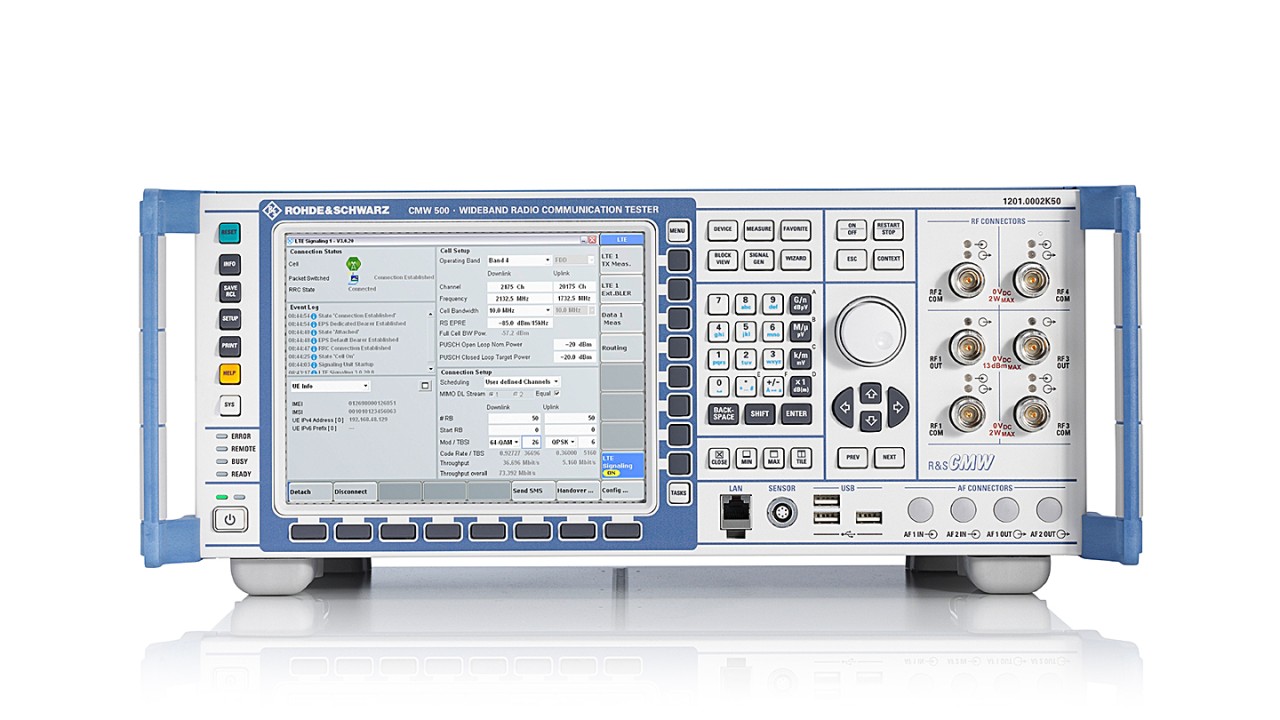The width and height of the screenshot is (1280, 720).
Task: Click the +/- sign key
Action: 773,385
